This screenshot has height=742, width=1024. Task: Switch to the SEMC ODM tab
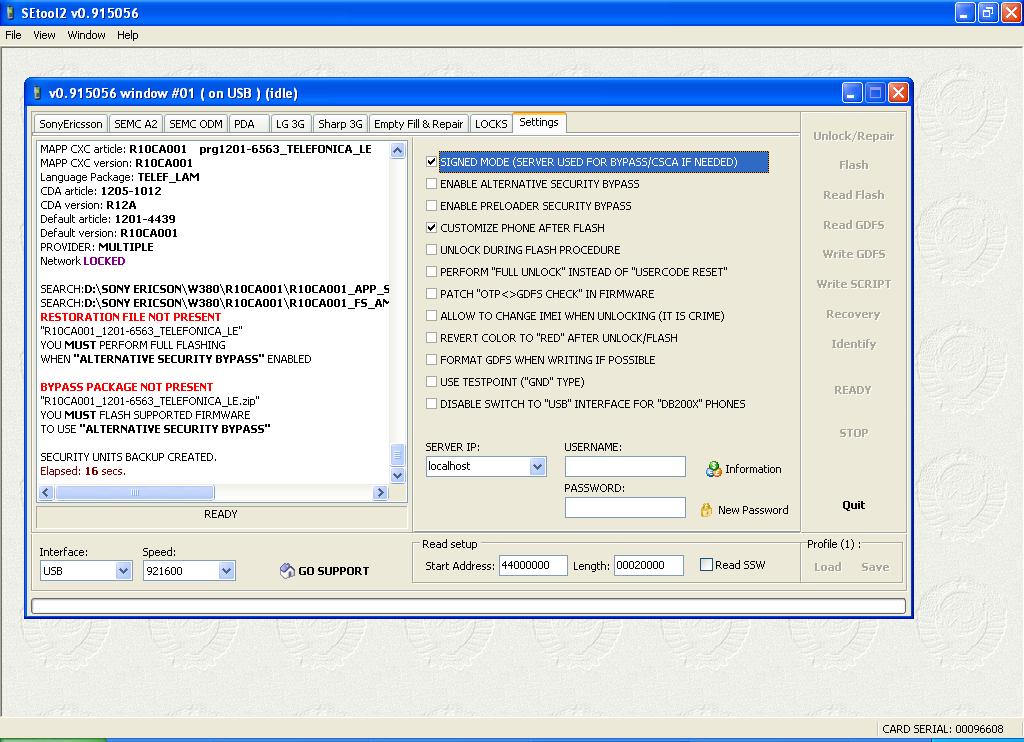196,124
